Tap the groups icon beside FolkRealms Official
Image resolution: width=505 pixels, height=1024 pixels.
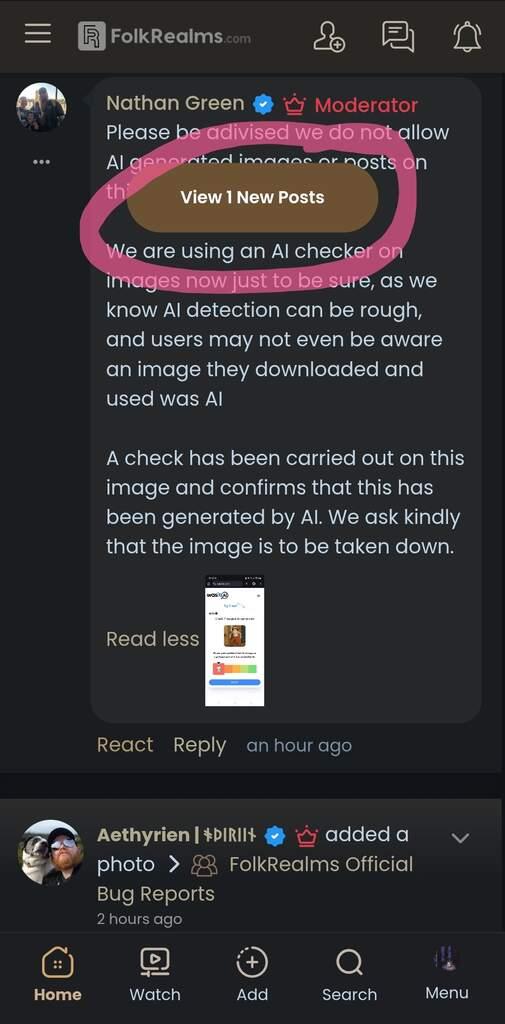coord(204,865)
